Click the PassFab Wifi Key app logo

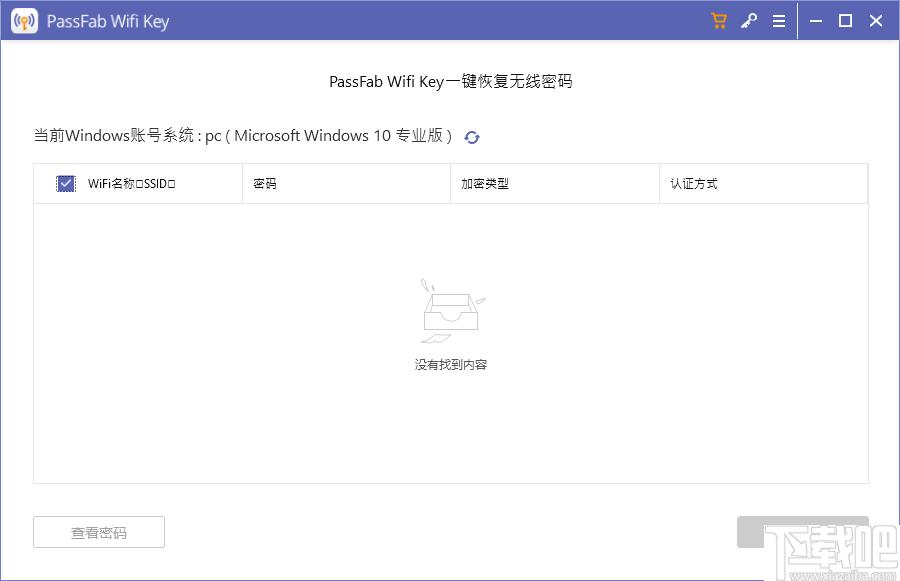24,21
